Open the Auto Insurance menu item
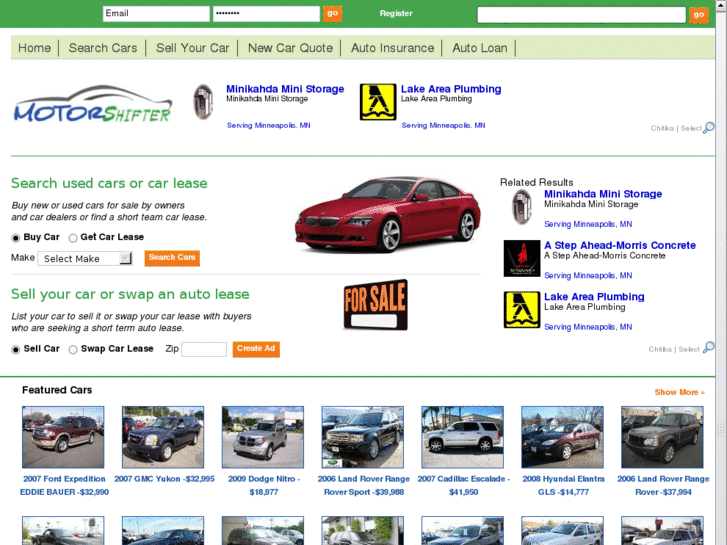727x545 pixels. tap(392, 48)
